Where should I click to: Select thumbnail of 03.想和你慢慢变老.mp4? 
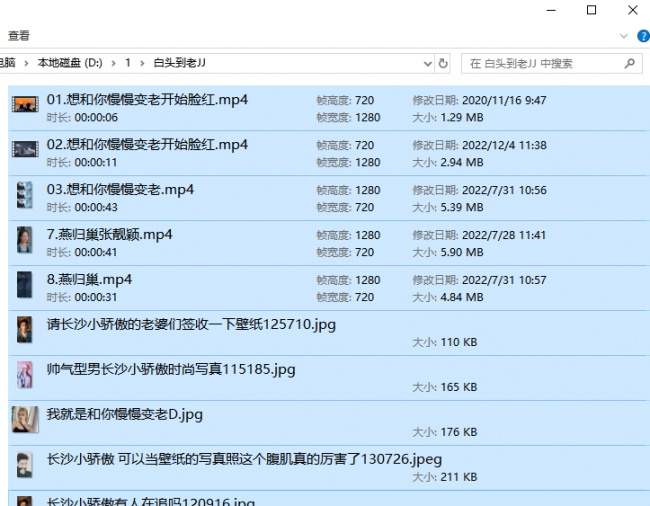click(x=24, y=194)
